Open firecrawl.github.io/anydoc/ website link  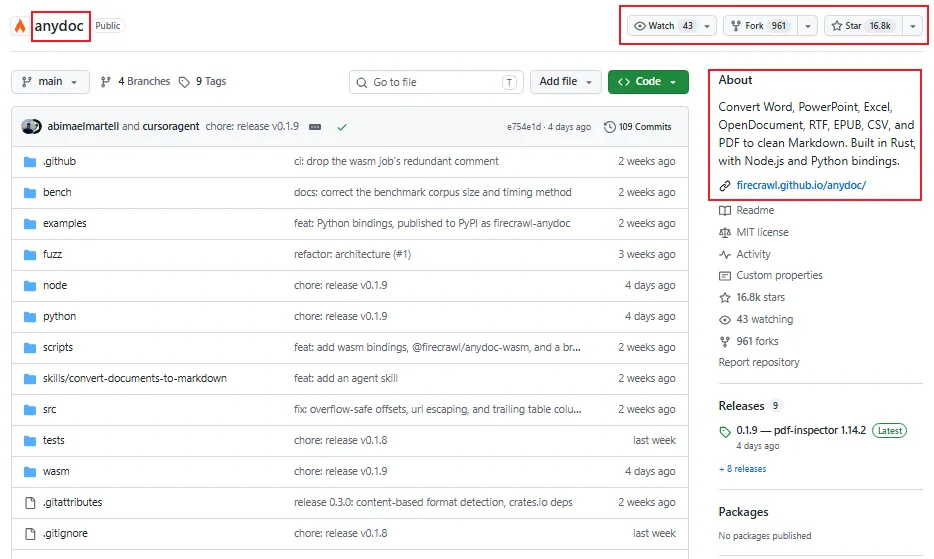(x=801, y=185)
